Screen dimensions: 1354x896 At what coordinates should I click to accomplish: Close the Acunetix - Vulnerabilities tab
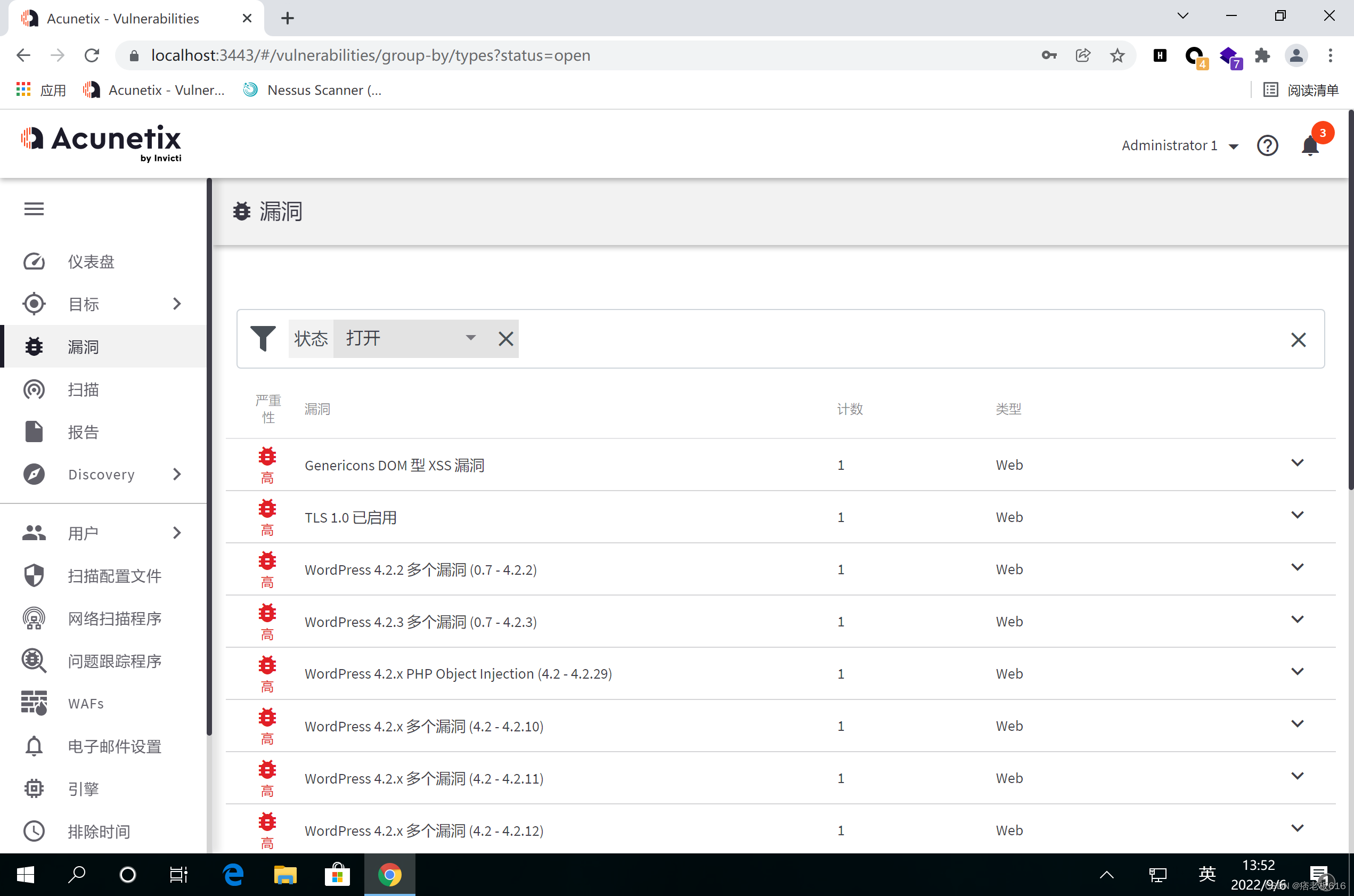point(247,18)
